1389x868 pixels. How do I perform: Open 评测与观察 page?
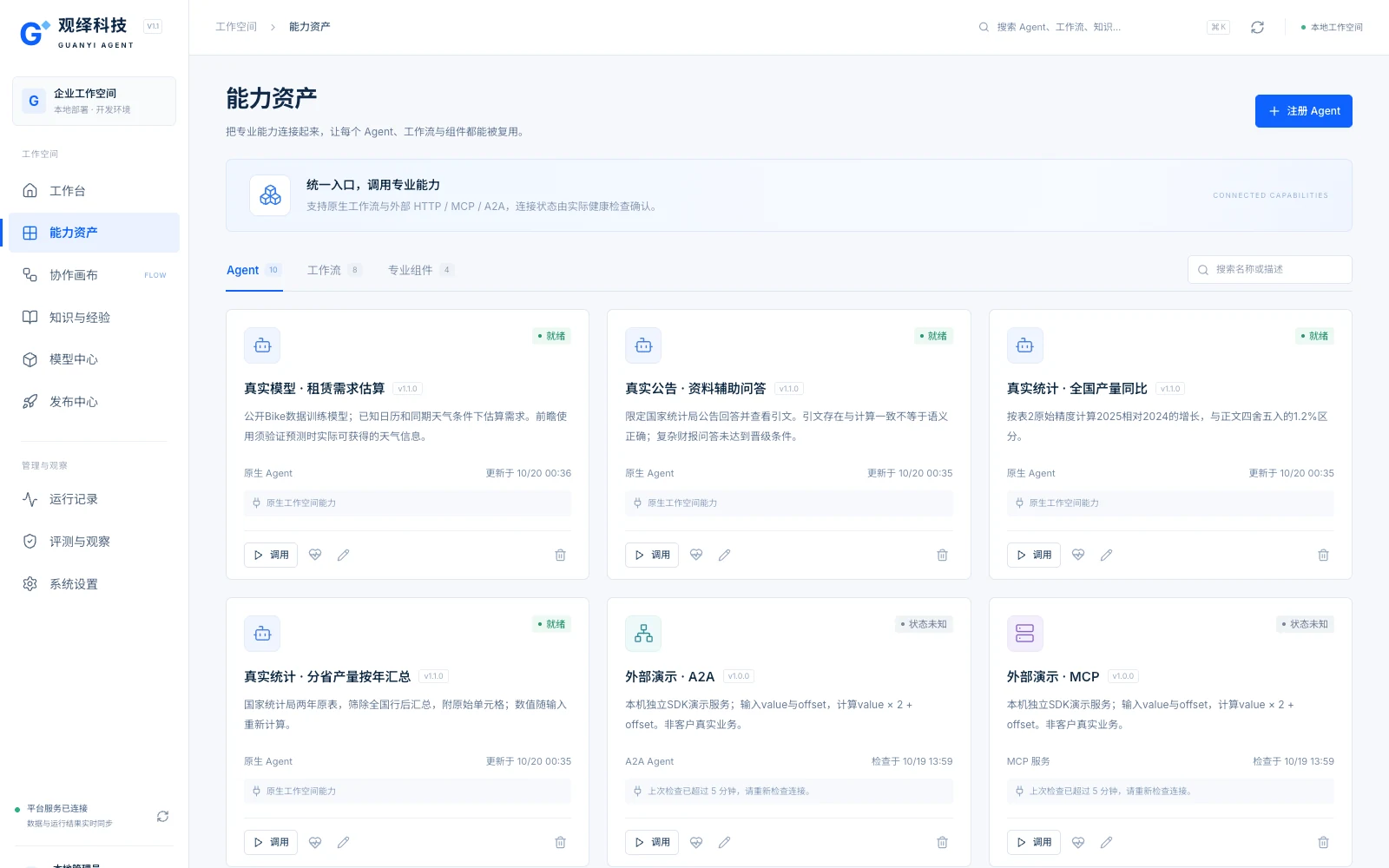pos(94,542)
